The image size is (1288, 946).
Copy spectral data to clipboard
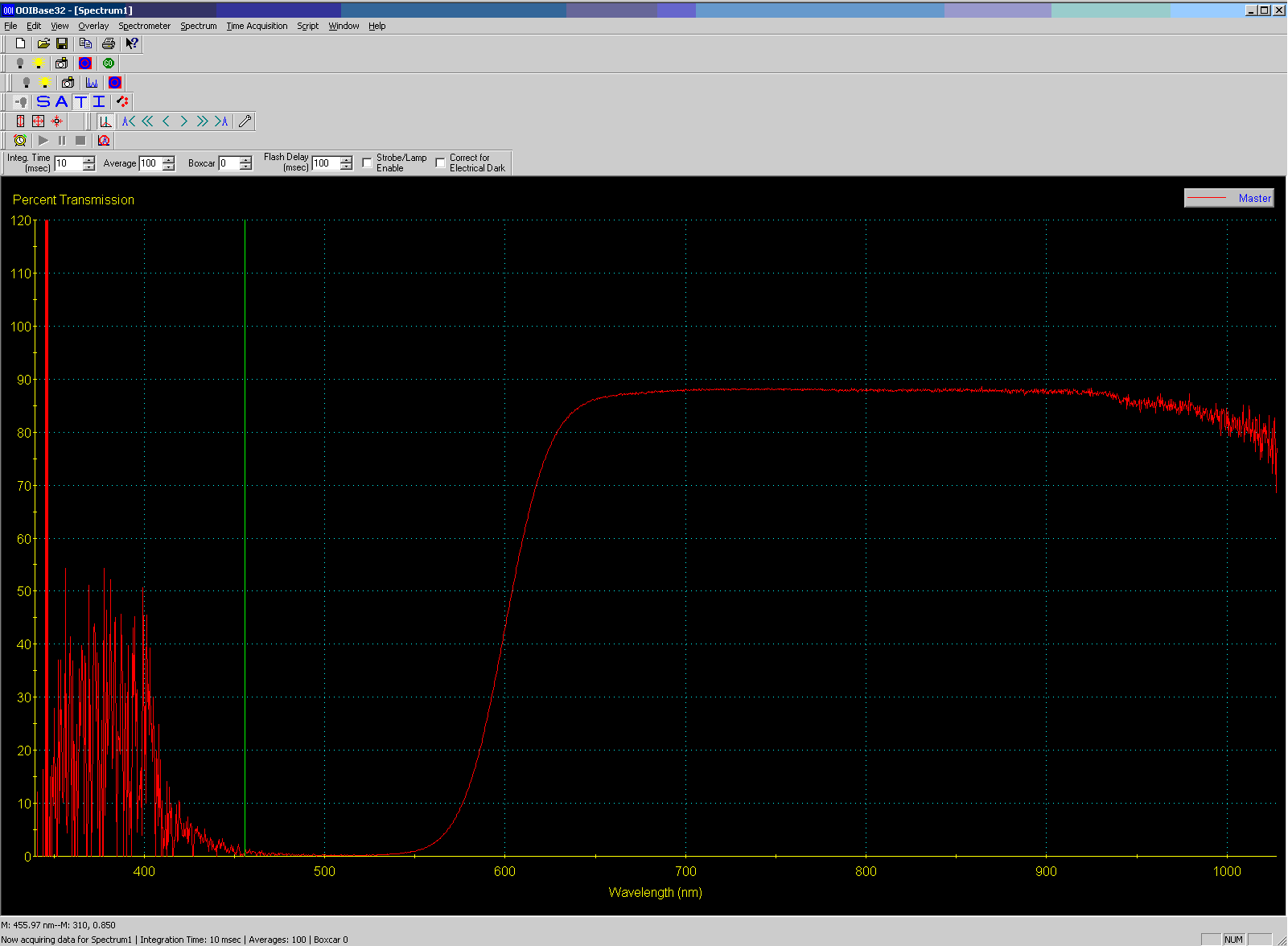coord(85,43)
